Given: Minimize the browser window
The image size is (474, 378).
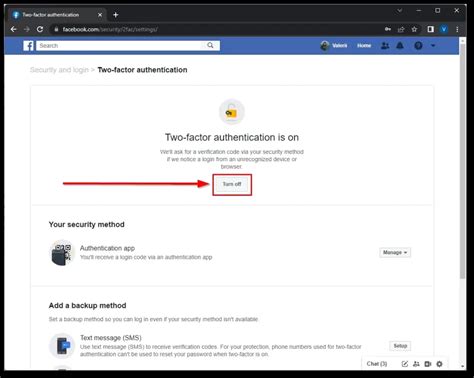Looking at the screenshot, I should (419, 11).
